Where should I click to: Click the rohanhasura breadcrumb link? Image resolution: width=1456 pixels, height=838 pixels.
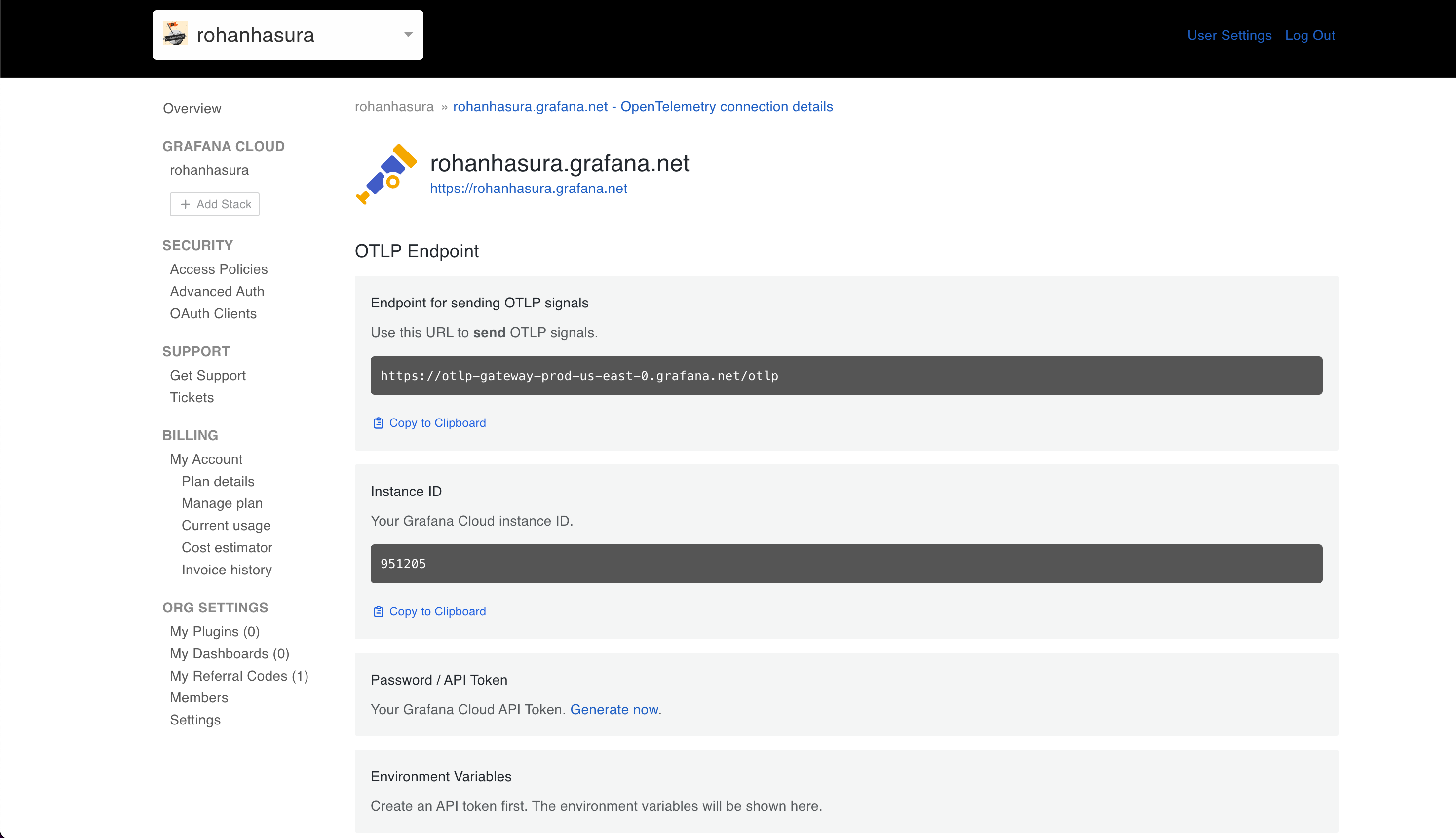click(x=394, y=107)
